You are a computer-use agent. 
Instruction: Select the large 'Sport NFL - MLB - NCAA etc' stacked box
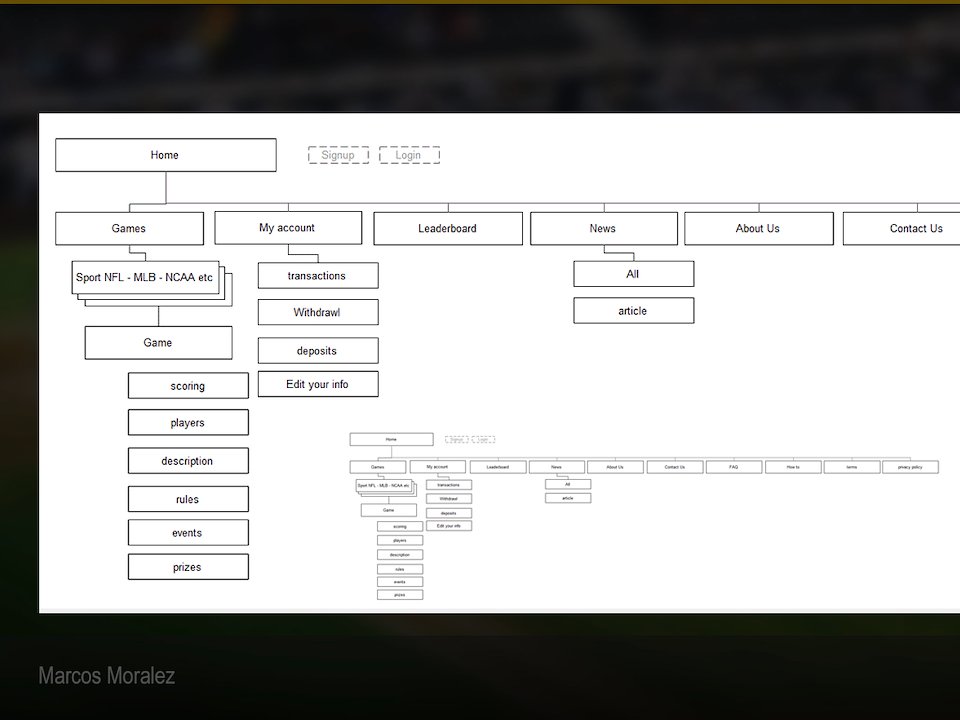[x=146, y=277]
